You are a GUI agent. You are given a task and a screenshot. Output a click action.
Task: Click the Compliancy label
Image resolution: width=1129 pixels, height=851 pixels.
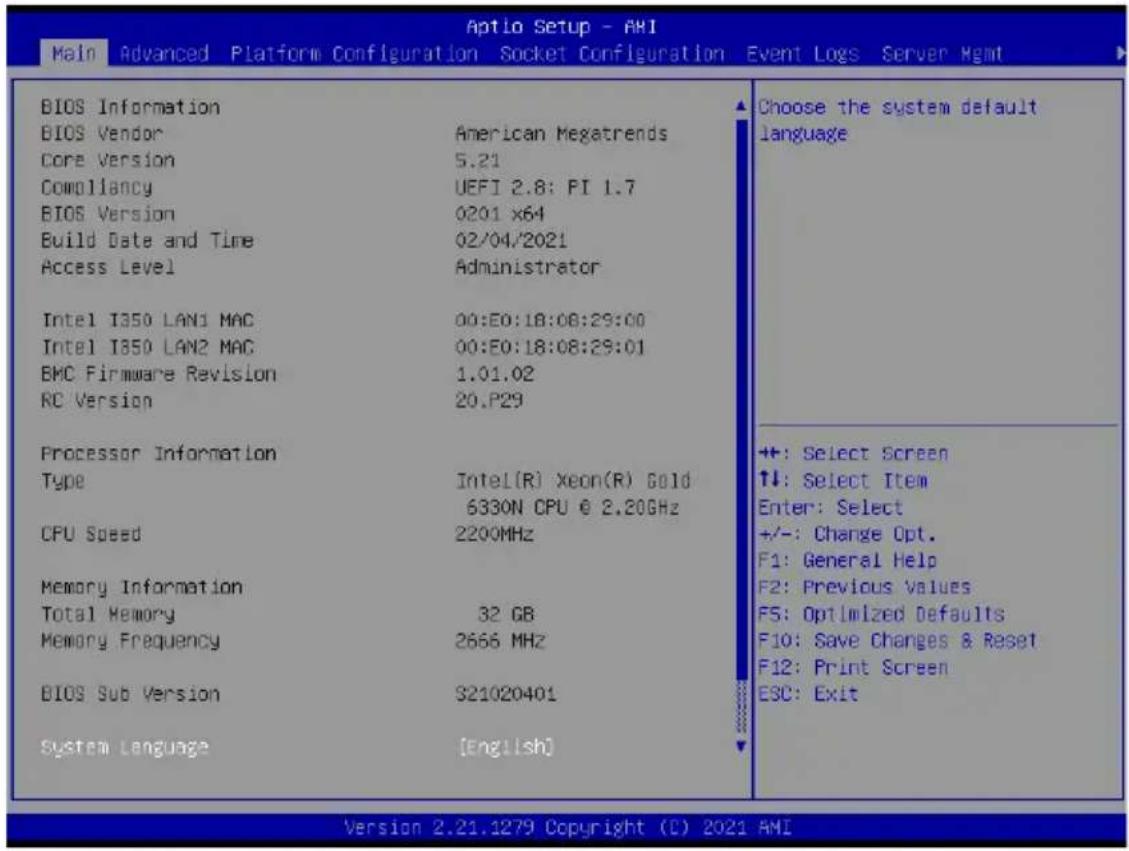pyautogui.click(x=96, y=187)
